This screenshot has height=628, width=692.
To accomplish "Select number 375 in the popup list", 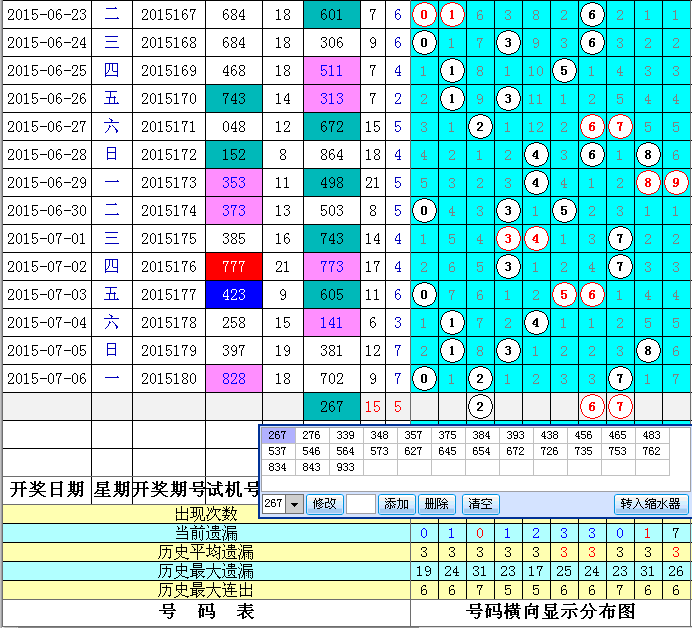I will click(x=448, y=435).
